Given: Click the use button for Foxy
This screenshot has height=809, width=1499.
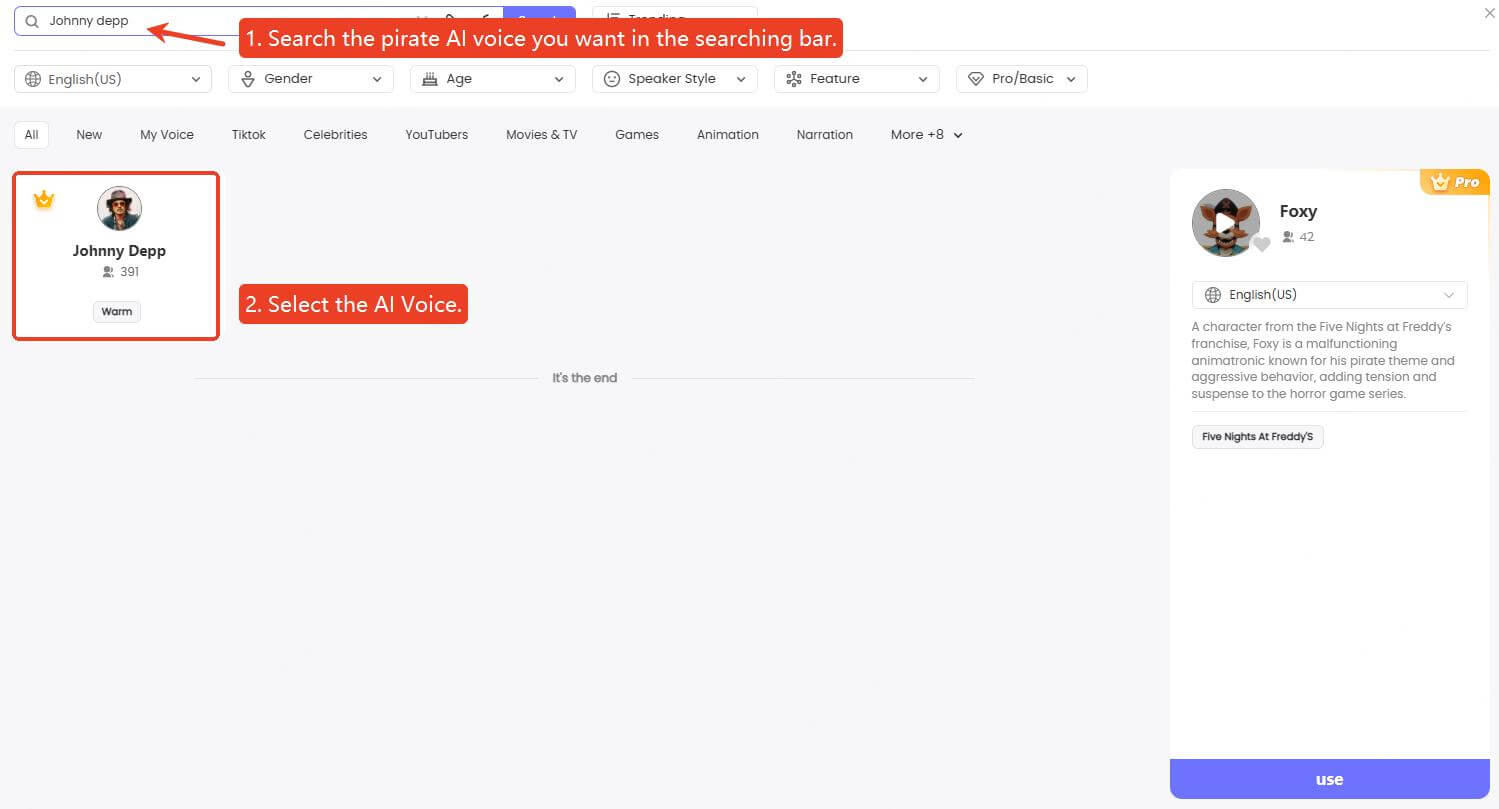Looking at the screenshot, I should [1330, 779].
